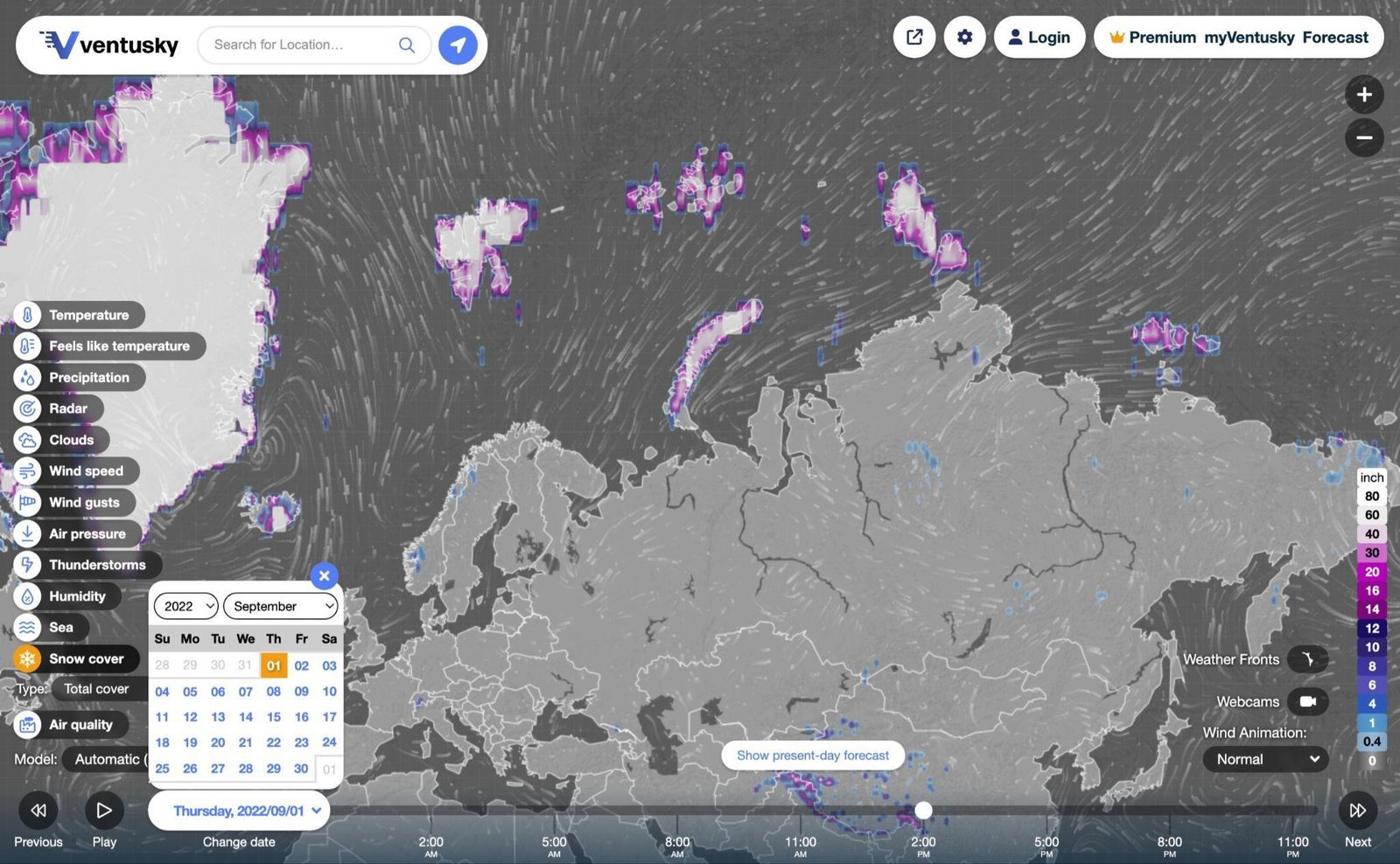Image resolution: width=1400 pixels, height=864 pixels.
Task: Click the timeline slider handle at 2:00 PM
Action: (x=923, y=811)
